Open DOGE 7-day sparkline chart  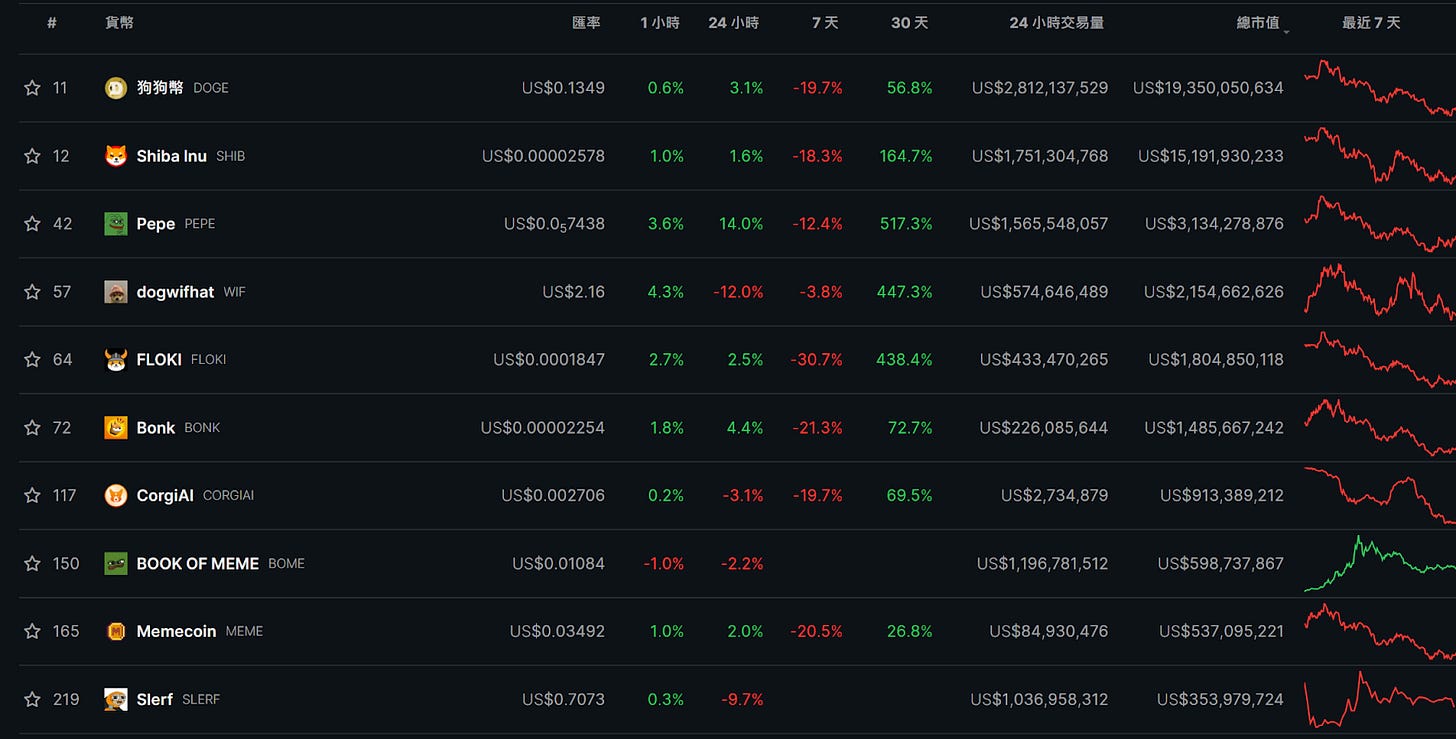pos(1380,88)
